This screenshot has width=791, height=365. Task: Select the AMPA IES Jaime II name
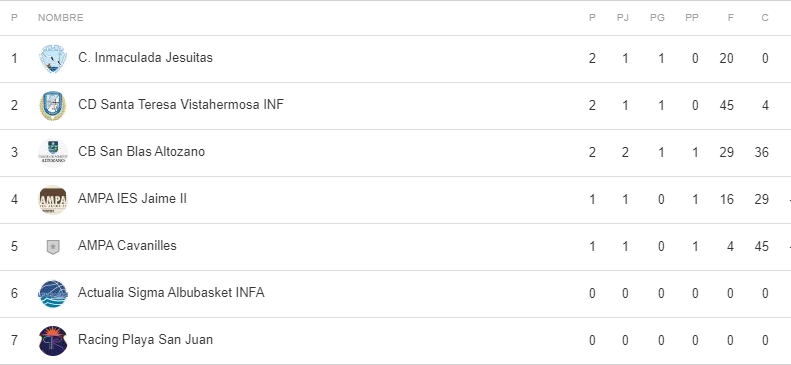click(132, 199)
